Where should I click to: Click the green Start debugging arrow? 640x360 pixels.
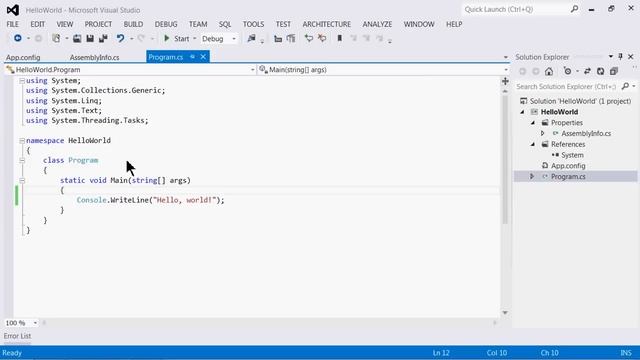pyautogui.click(x=167, y=38)
